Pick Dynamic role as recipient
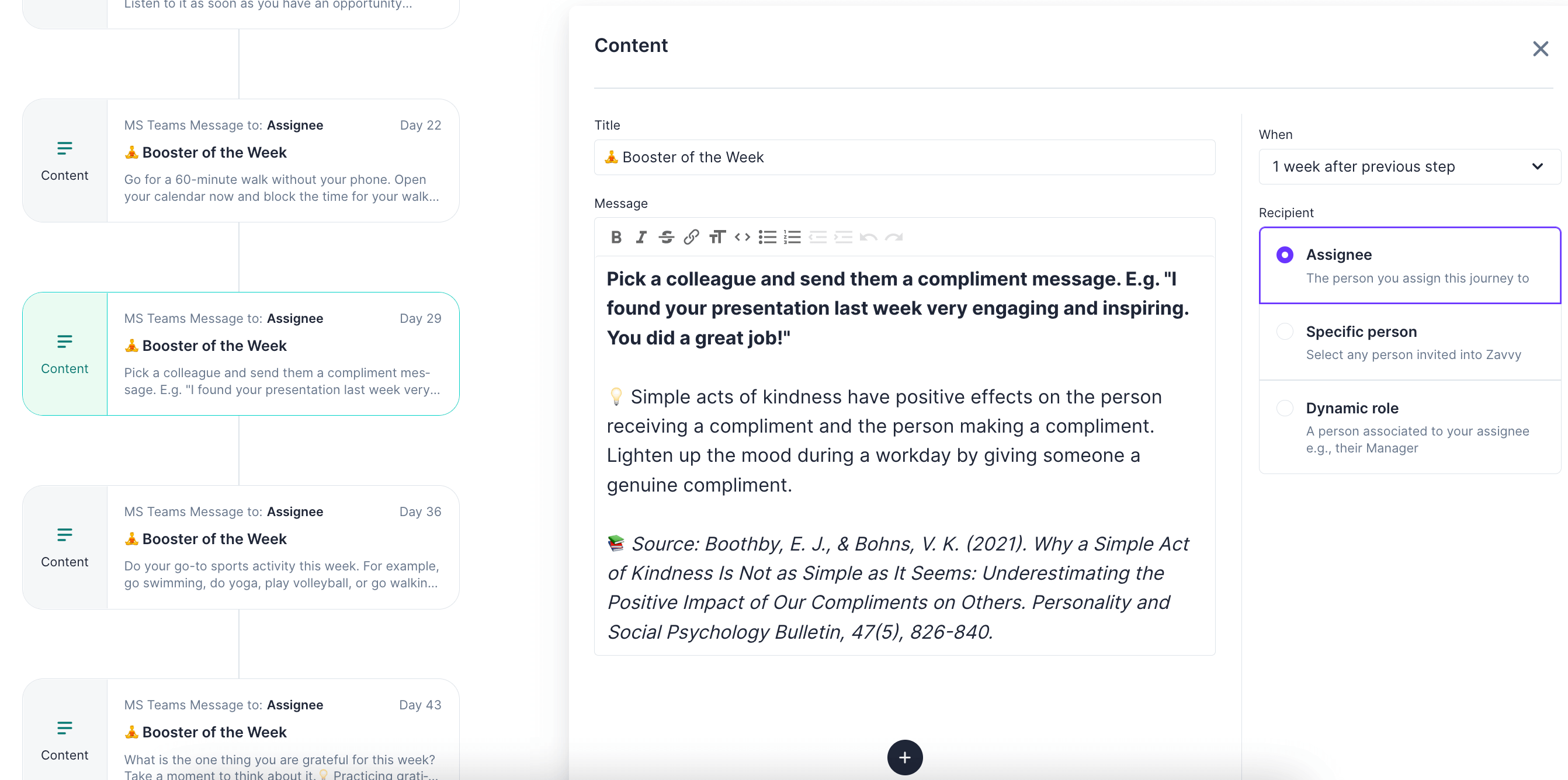Viewport: 1568px width, 780px height. coord(1284,408)
